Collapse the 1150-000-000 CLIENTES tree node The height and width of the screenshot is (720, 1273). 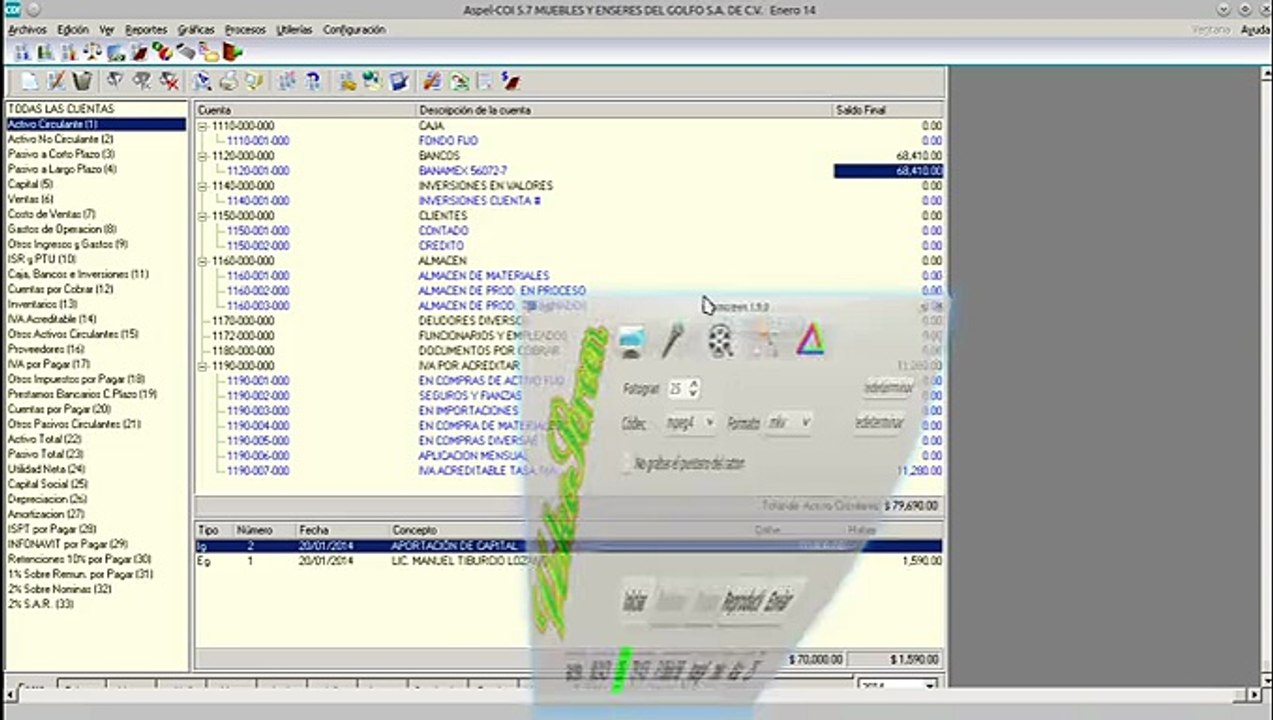pyautogui.click(x=203, y=216)
